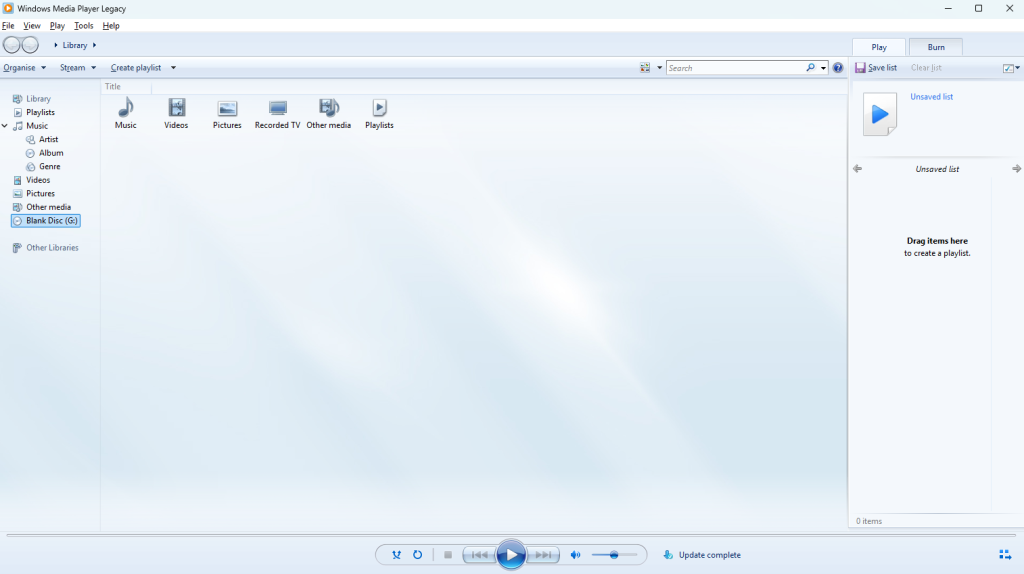This screenshot has height=574, width=1024.
Task: Select Artist under Music
Action: point(48,140)
